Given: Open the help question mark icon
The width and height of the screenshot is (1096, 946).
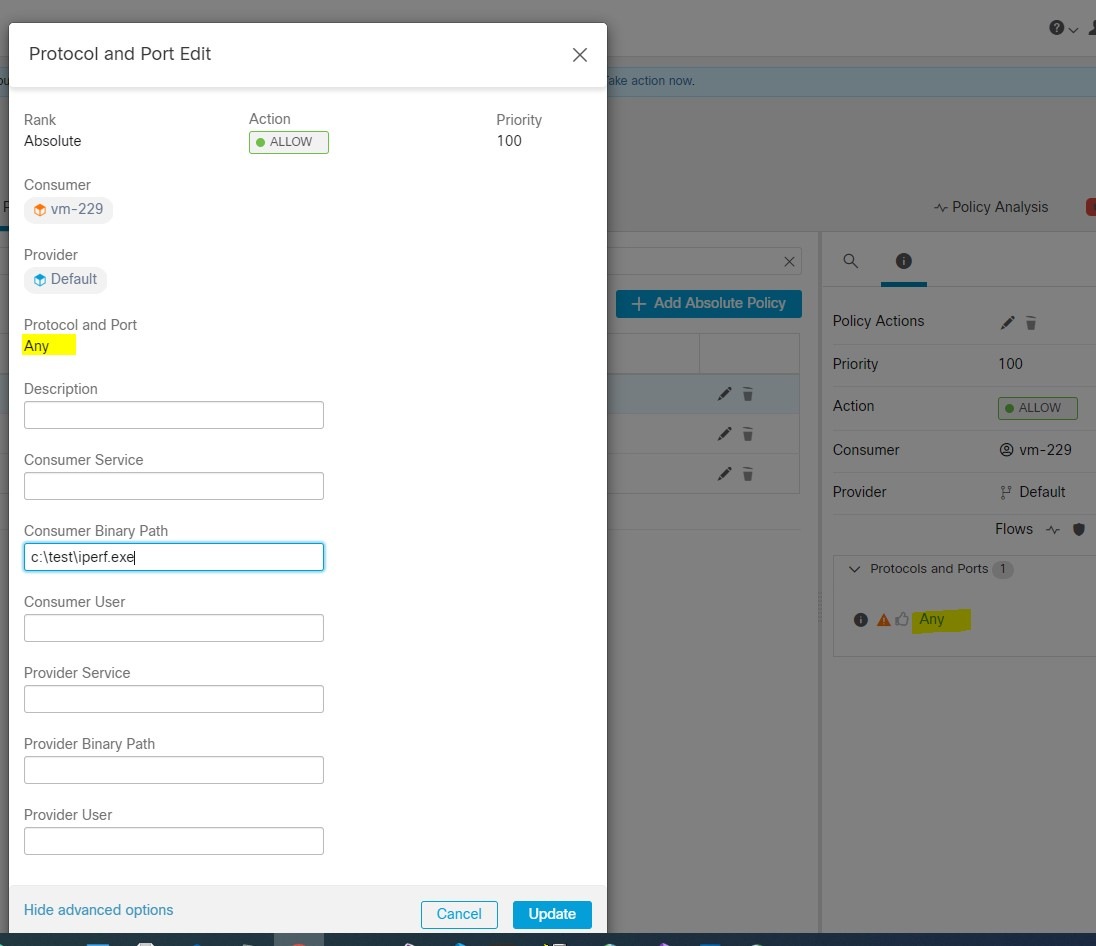Looking at the screenshot, I should pyautogui.click(x=1057, y=28).
